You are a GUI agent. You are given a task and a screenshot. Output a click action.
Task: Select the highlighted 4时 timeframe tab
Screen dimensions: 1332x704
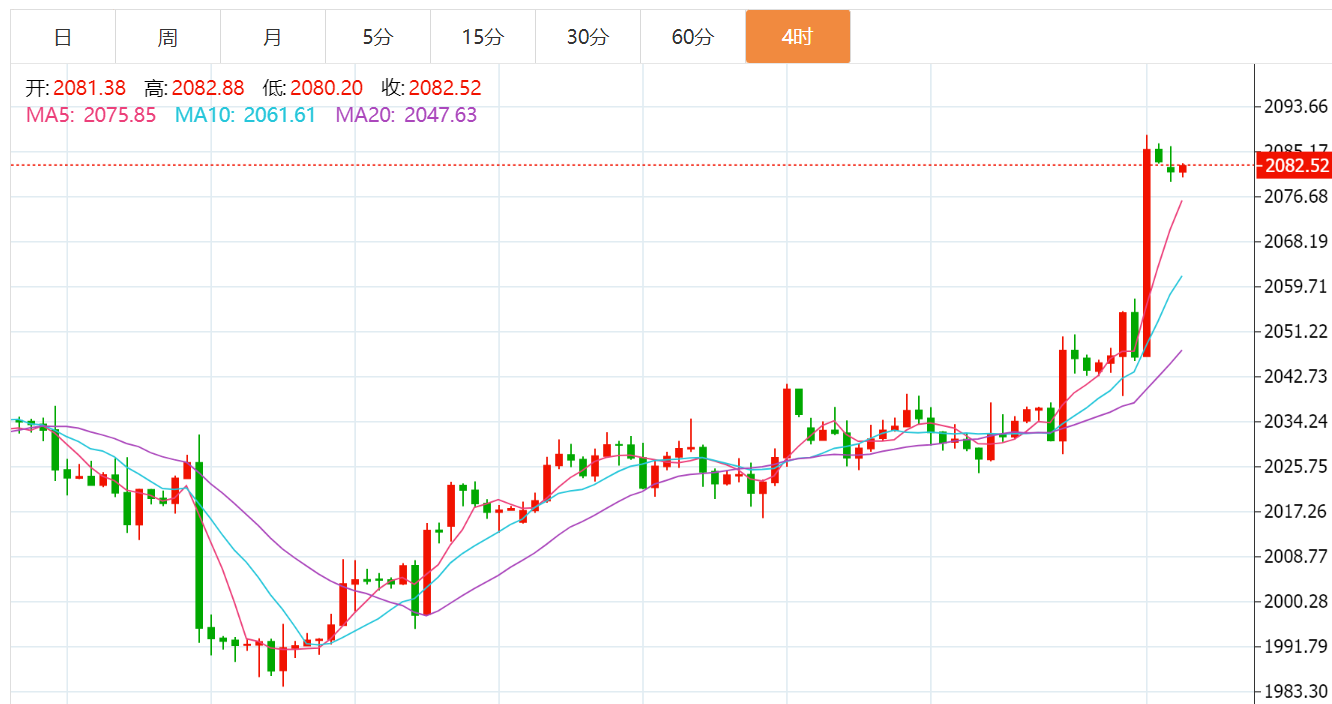(798, 37)
